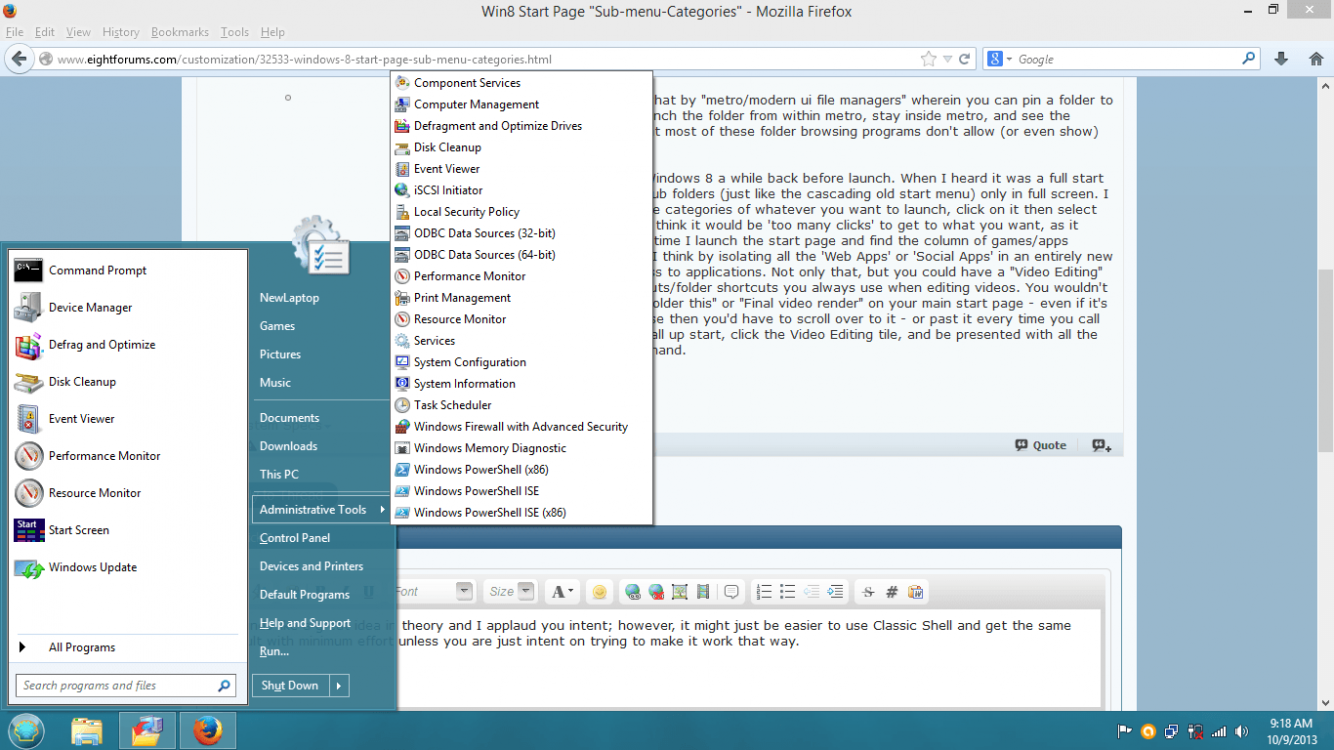
Task: Open the URL history dropdown arrow
Action: (948, 59)
